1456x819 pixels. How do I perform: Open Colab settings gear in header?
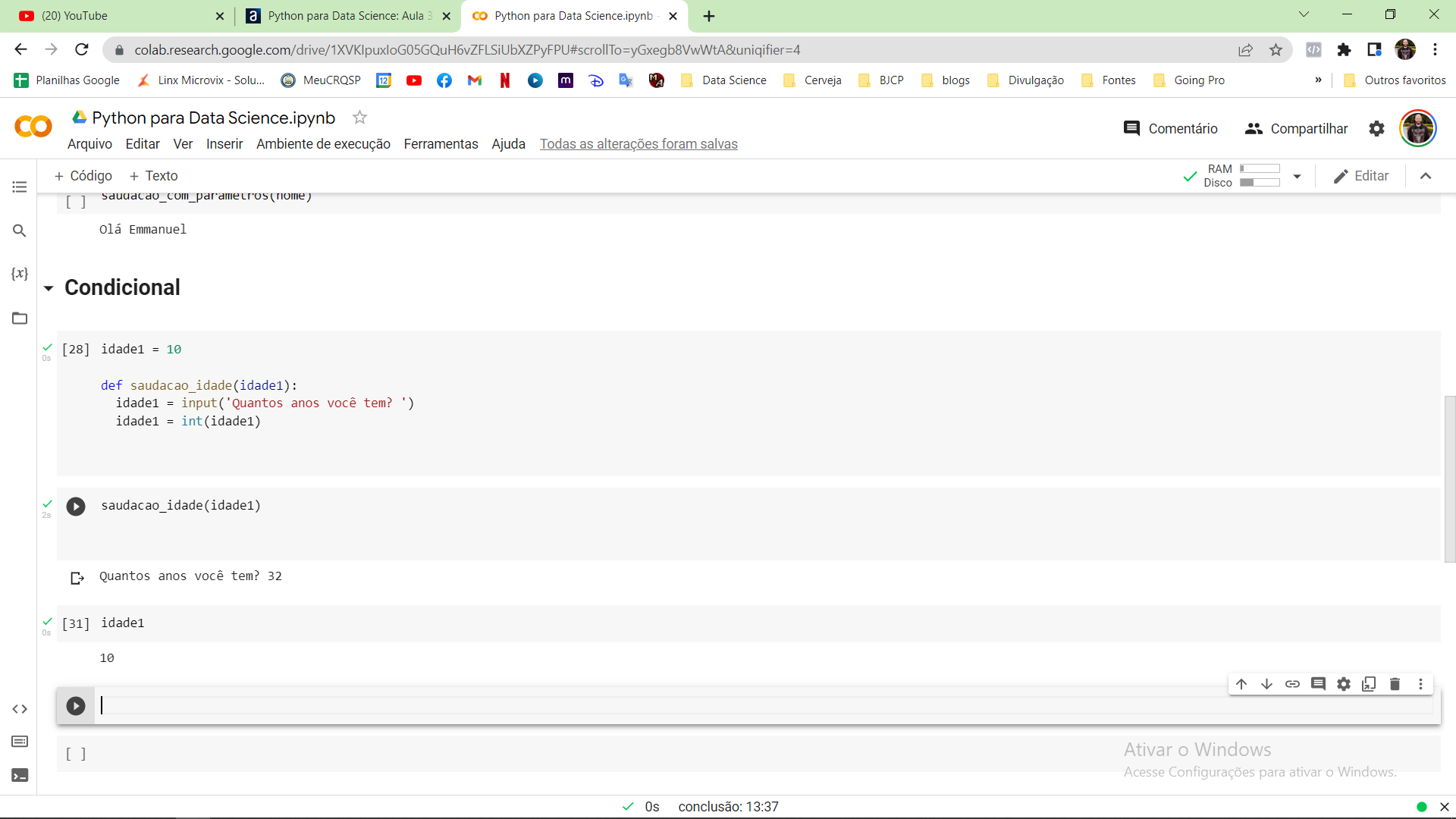pyautogui.click(x=1376, y=129)
